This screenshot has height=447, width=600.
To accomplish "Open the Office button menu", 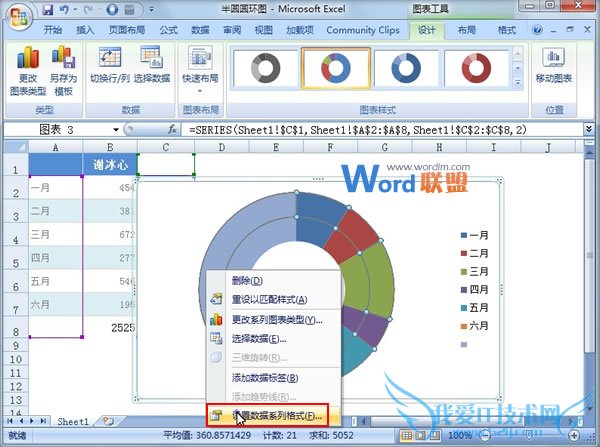I will (x=18, y=17).
